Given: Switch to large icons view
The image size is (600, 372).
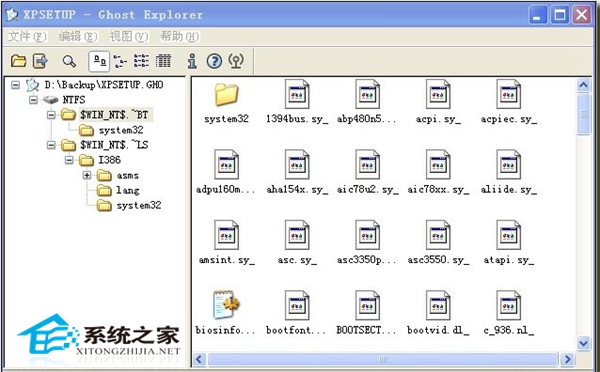Looking at the screenshot, I should 99,61.
